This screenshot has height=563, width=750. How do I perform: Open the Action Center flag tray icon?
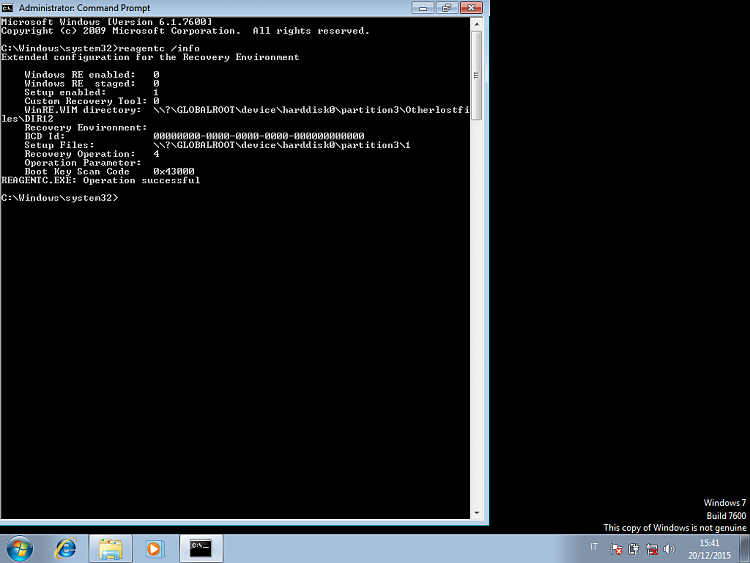click(617, 549)
